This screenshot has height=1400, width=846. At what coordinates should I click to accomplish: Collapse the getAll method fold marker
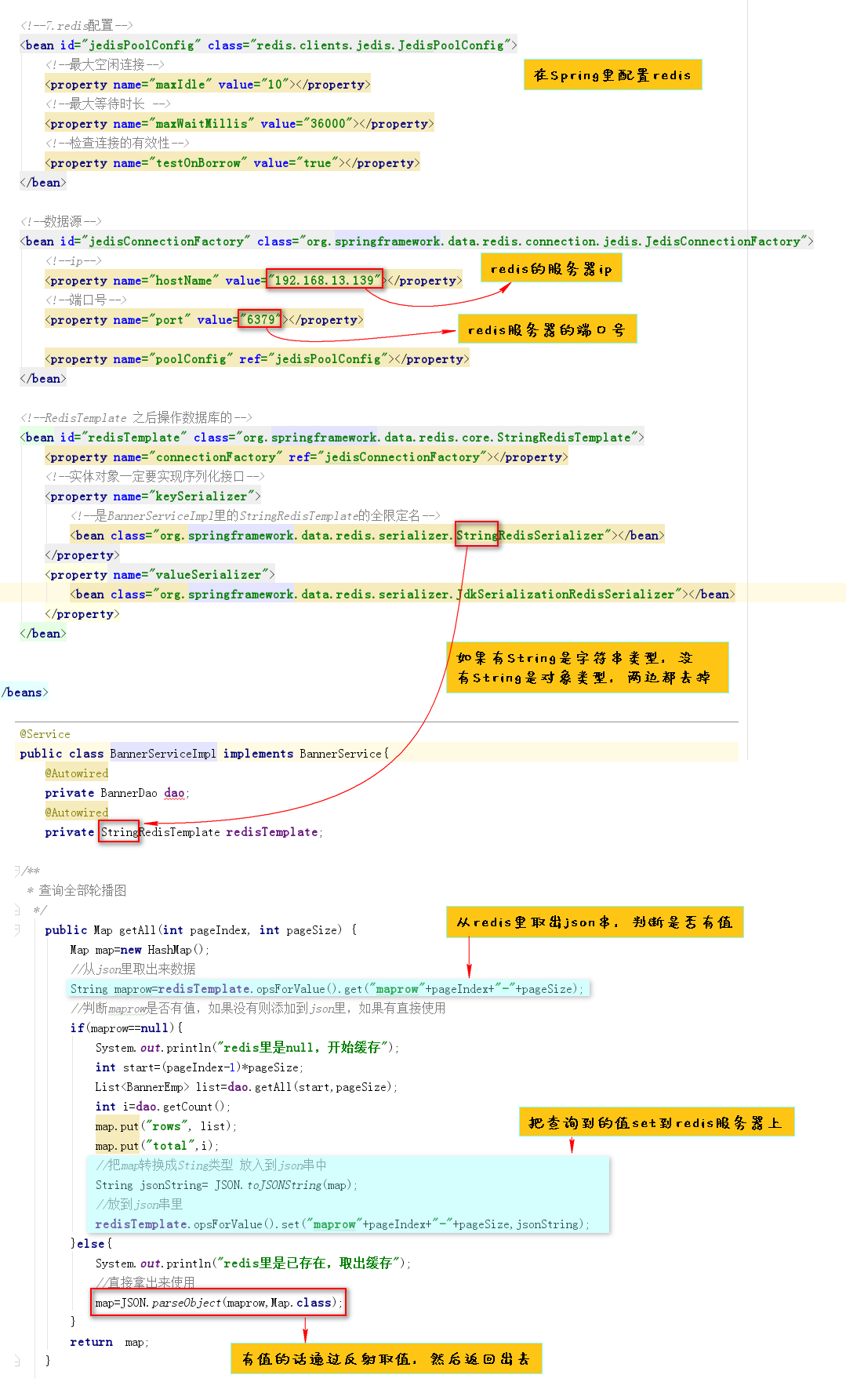click(16, 929)
